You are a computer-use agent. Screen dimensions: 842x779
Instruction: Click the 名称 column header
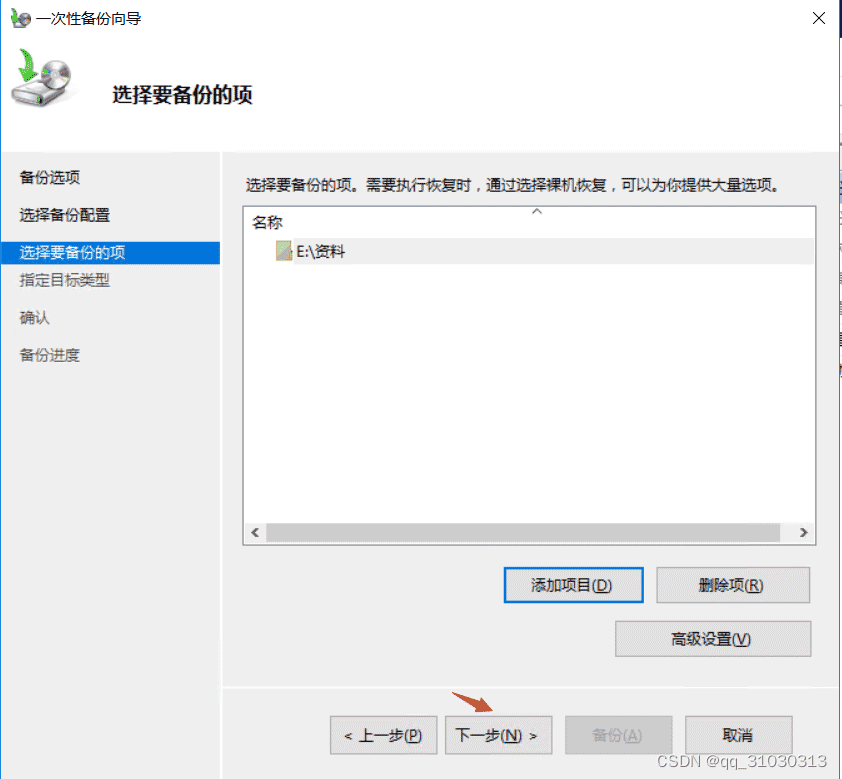(x=267, y=222)
